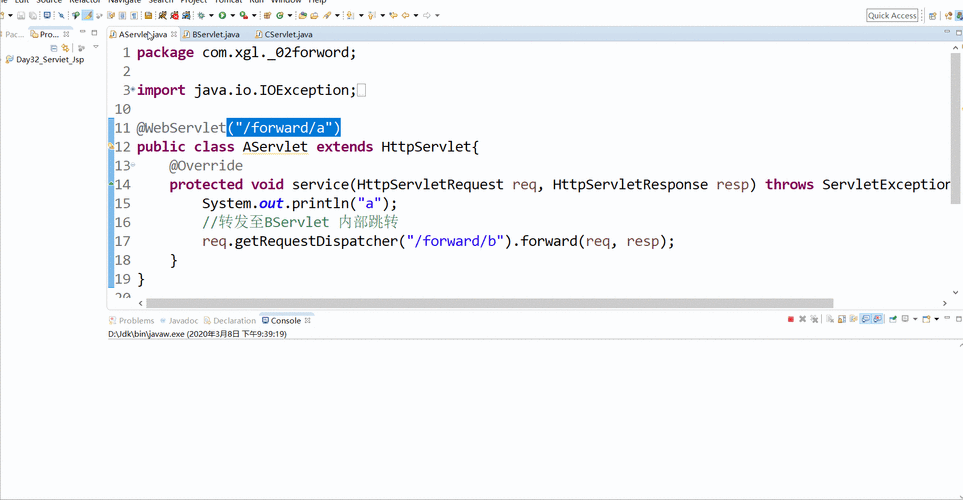The height and width of the screenshot is (500, 963).
Task: Open the New Java Class dropdown arrow
Action: (290, 15)
